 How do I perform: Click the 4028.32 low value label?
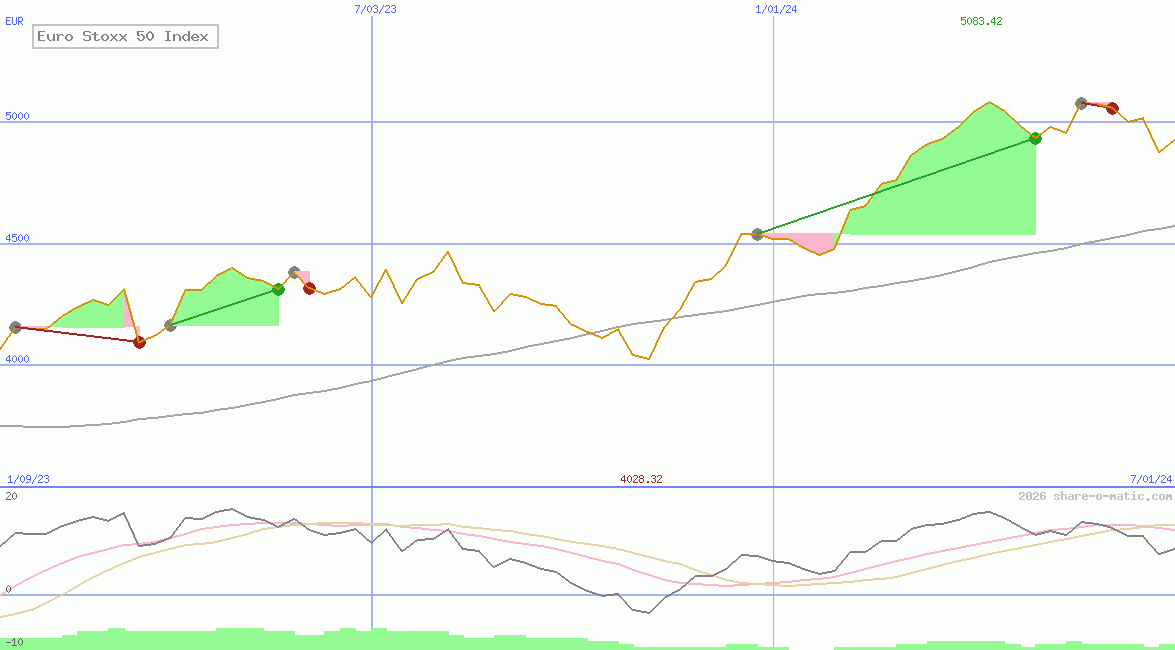[x=641, y=479]
